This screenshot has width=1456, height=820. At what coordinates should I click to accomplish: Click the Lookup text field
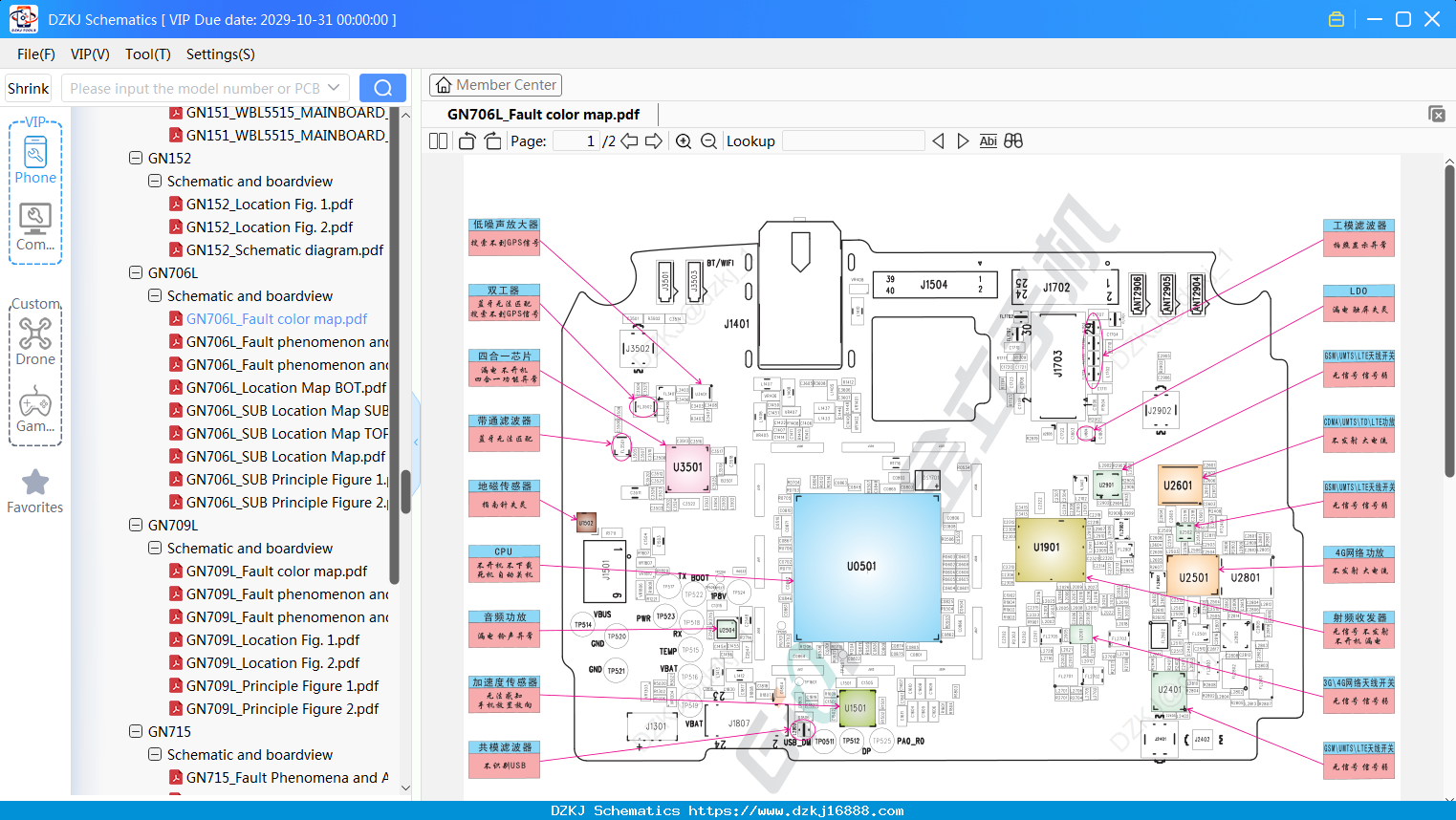click(x=854, y=141)
